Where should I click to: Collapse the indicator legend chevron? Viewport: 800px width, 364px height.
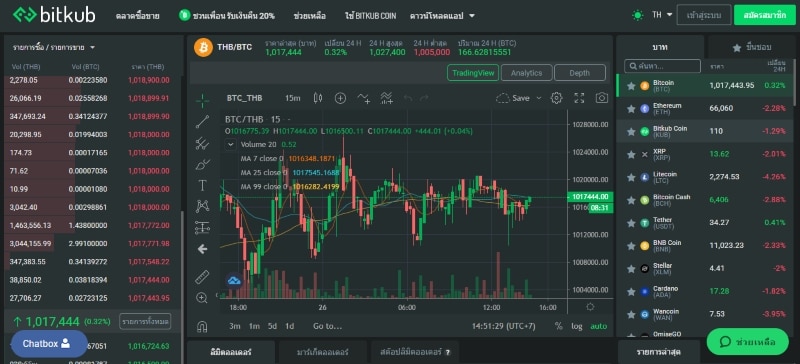click(x=231, y=144)
